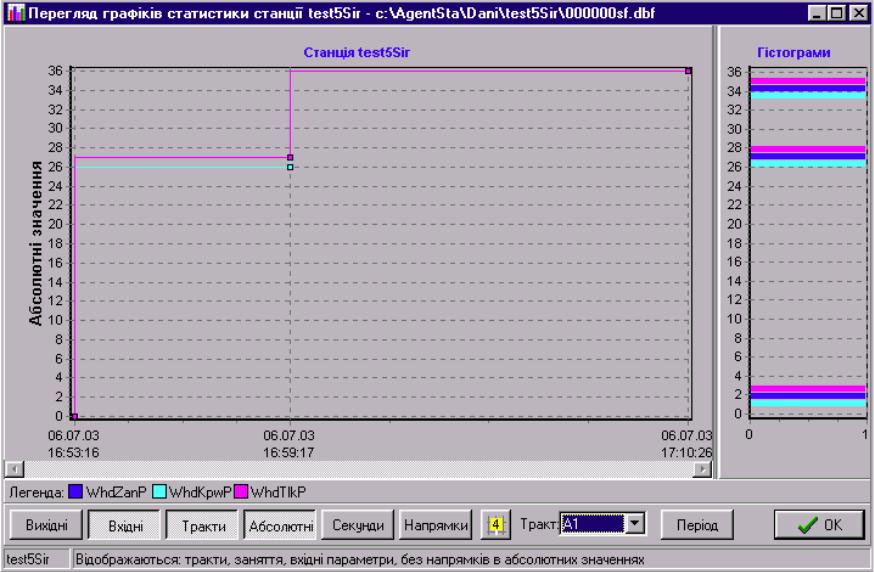
Task: Maximize the statistics window
Action: pos(837,13)
